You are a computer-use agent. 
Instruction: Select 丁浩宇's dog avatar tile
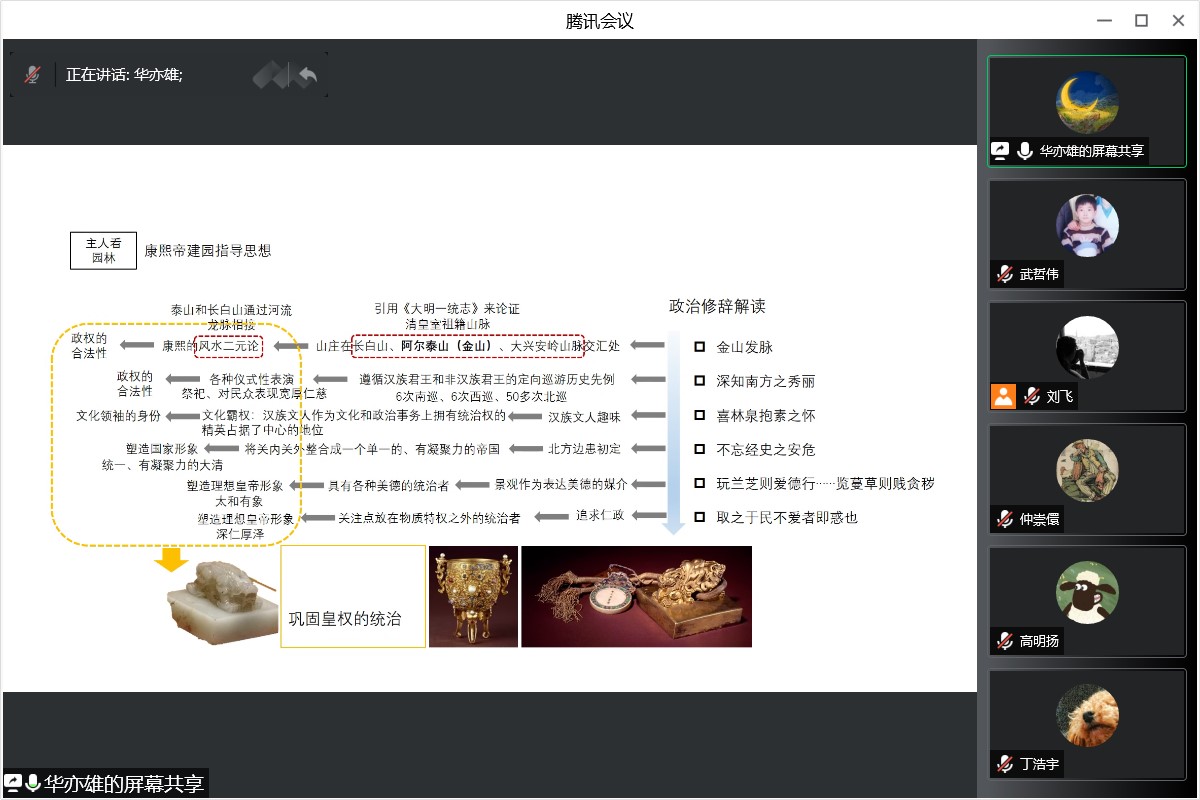[x=1087, y=716]
